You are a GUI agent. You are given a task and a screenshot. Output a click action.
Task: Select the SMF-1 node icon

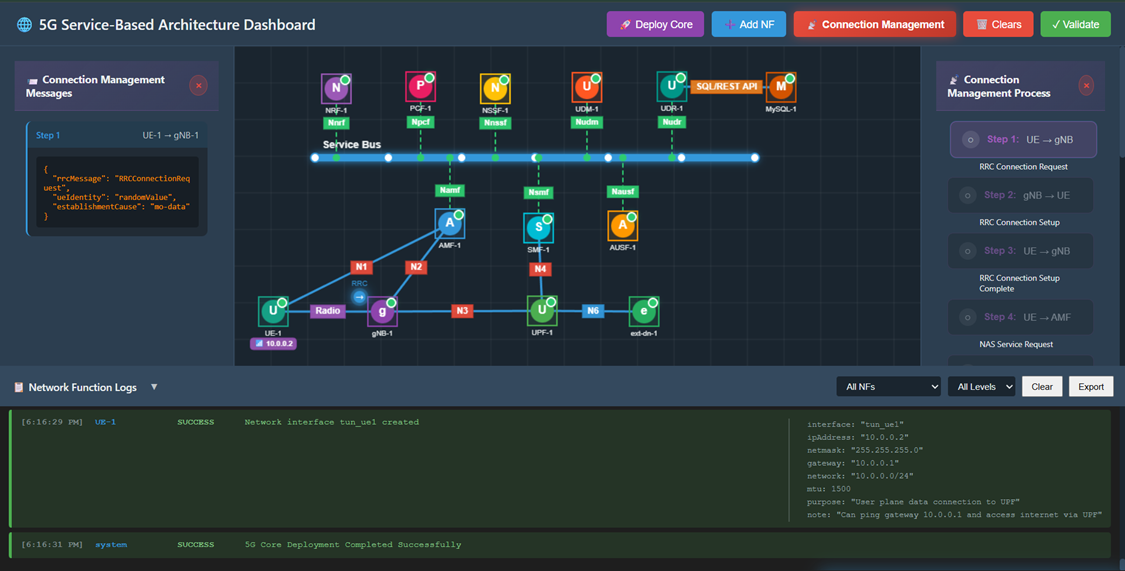point(538,228)
